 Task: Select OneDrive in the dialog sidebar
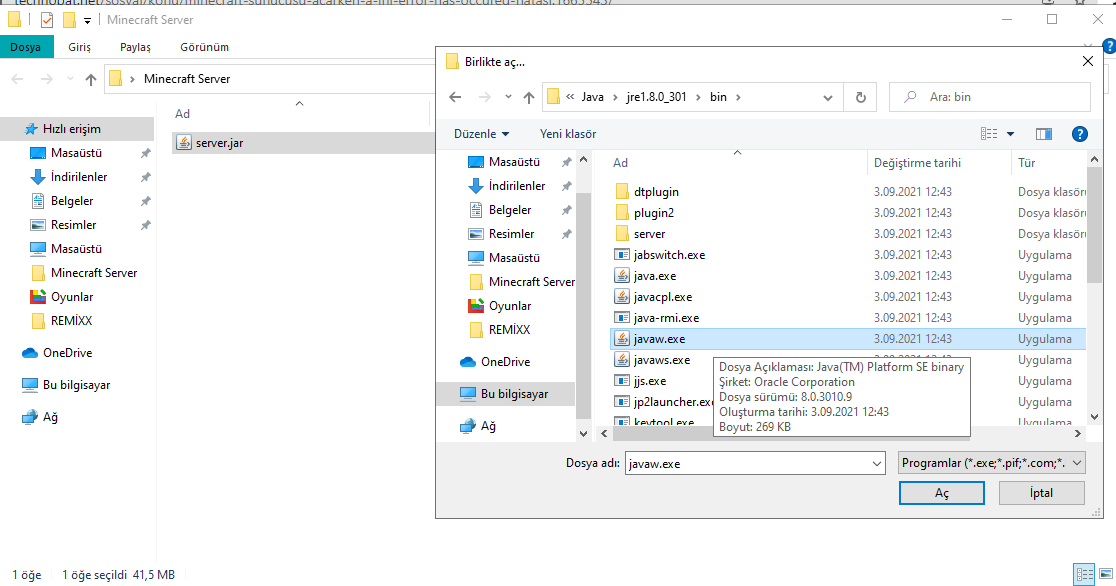pyautogui.click(x=505, y=362)
